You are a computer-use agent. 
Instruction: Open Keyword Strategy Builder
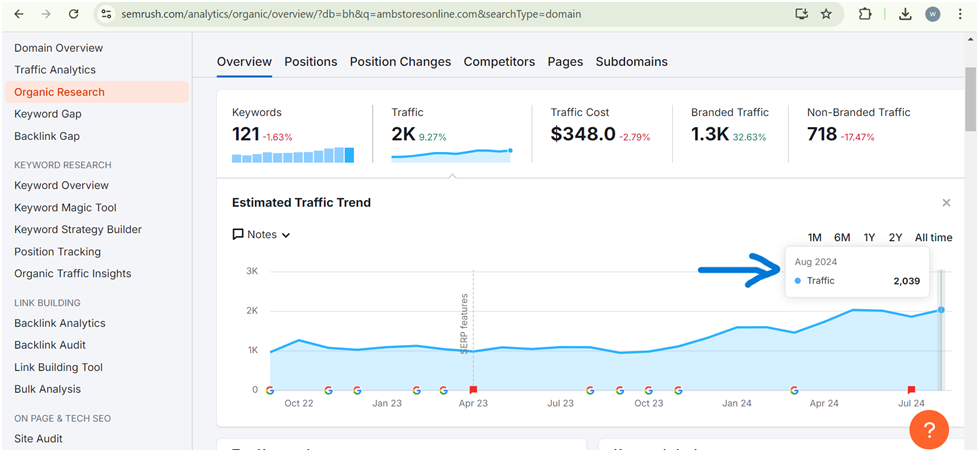78,229
